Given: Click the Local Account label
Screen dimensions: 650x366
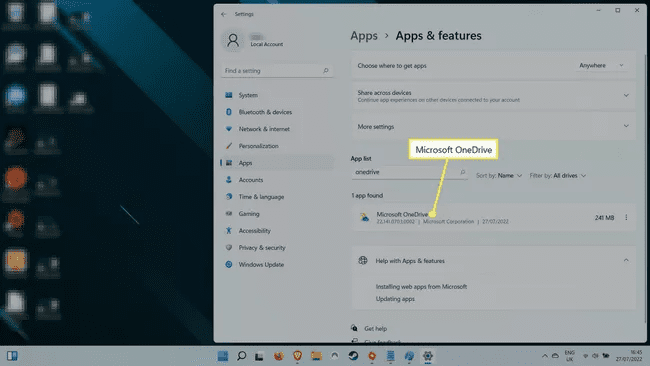Looking at the screenshot, I should (267, 44).
